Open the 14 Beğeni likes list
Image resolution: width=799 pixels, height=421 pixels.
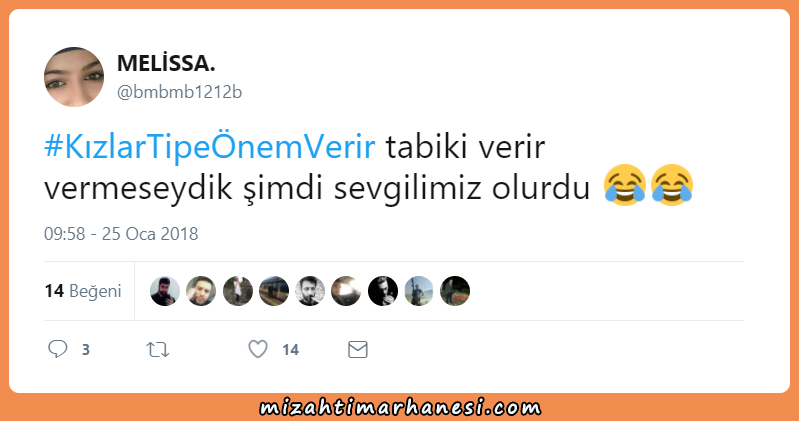coord(83,291)
